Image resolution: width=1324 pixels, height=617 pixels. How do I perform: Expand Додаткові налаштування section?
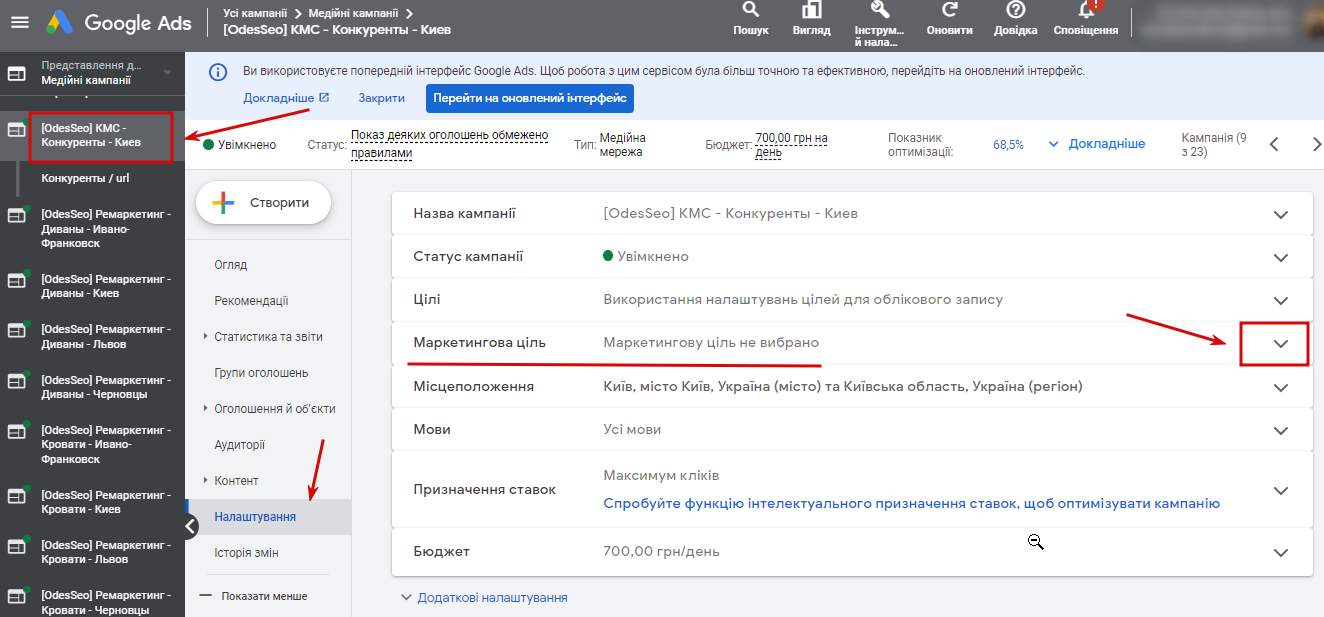[484, 597]
